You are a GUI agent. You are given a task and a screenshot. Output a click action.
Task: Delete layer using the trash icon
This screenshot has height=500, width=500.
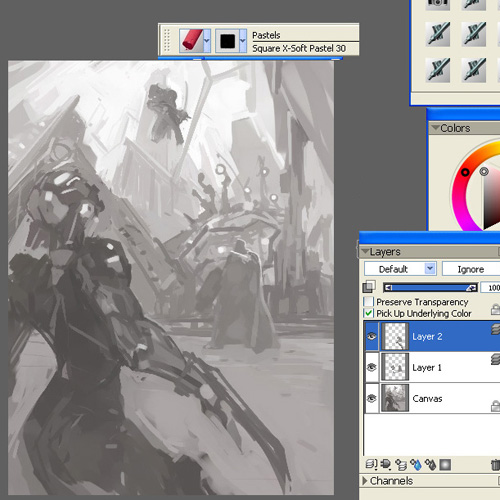496,464
